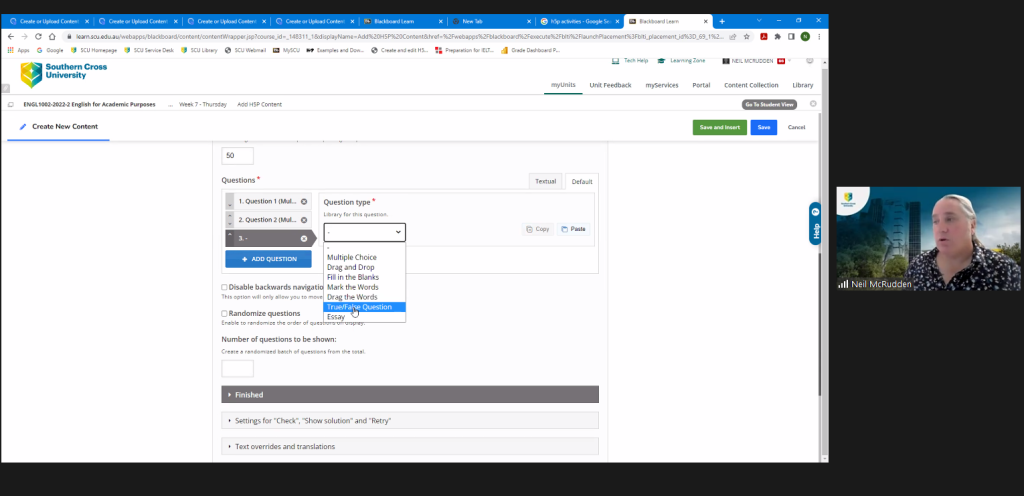Pick Drag the Words option
1024x496 pixels.
[x=364, y=297]
